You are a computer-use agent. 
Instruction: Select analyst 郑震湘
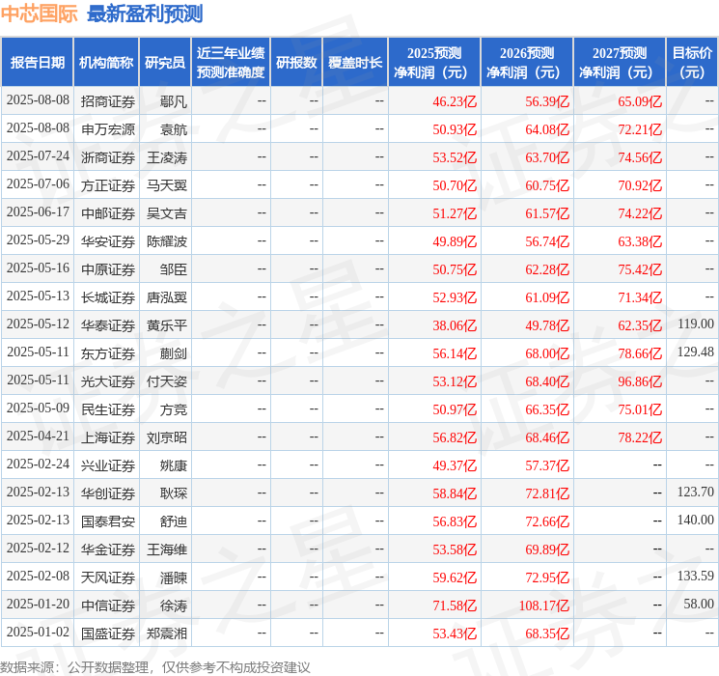pos(166,633)
